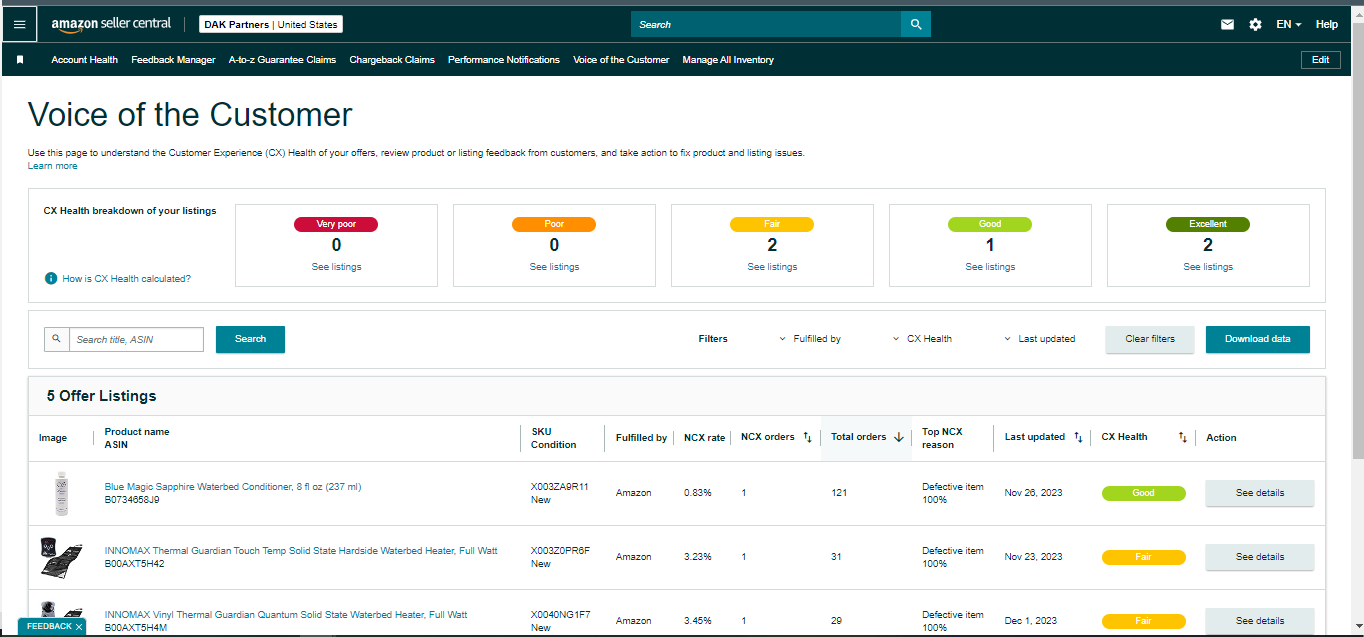Open the CX Health filter dropdown
Image resolution: width=1364 pixels, height=637 pixels.
pyautogui.click(x=922, y=339)
